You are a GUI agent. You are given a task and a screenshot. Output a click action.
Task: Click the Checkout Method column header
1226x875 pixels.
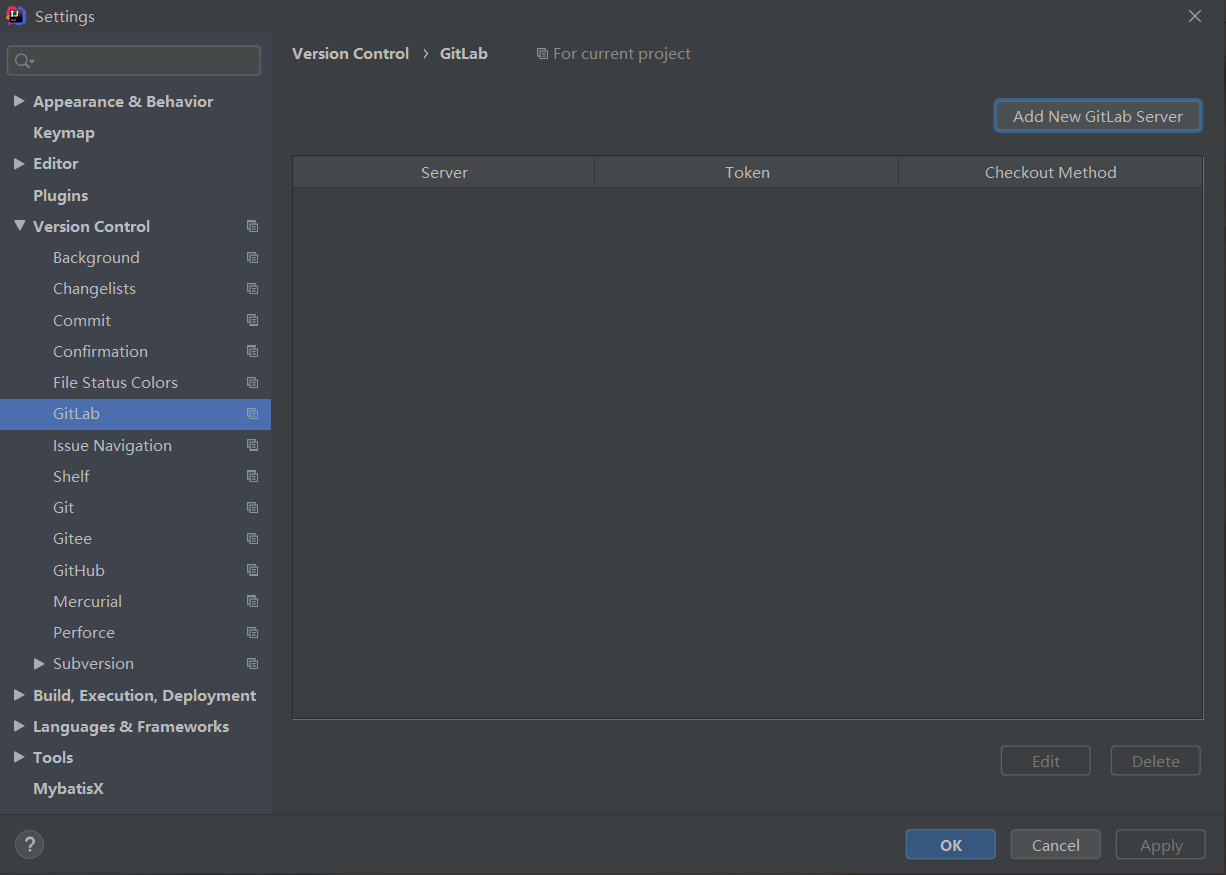click(1050, 172)
